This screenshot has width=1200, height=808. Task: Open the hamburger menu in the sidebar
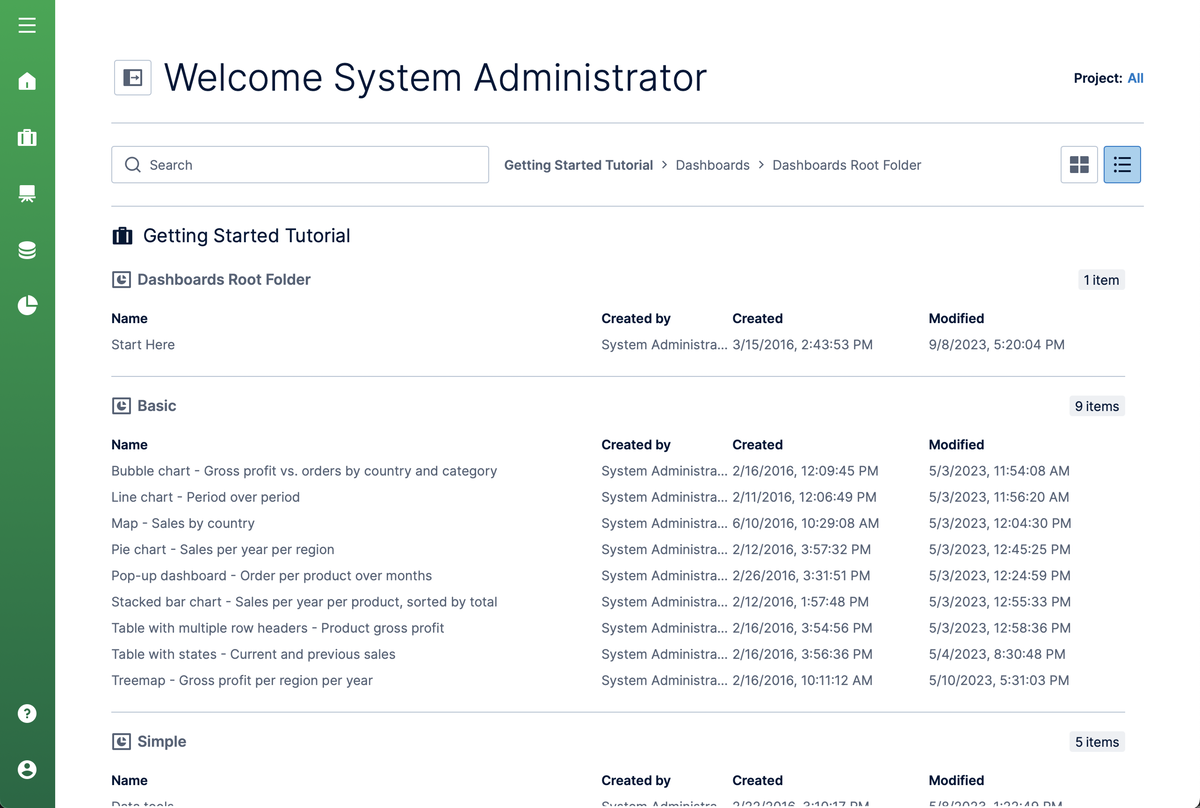coord(27,25)
